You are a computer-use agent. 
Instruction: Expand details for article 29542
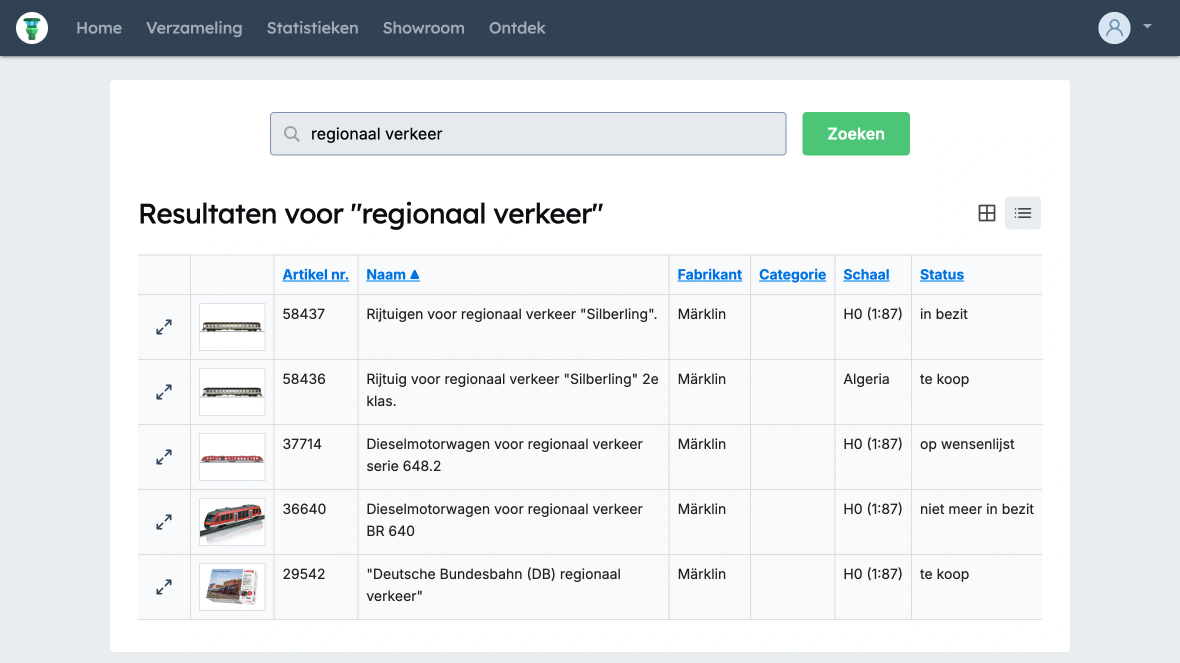[x=164, y=587]
